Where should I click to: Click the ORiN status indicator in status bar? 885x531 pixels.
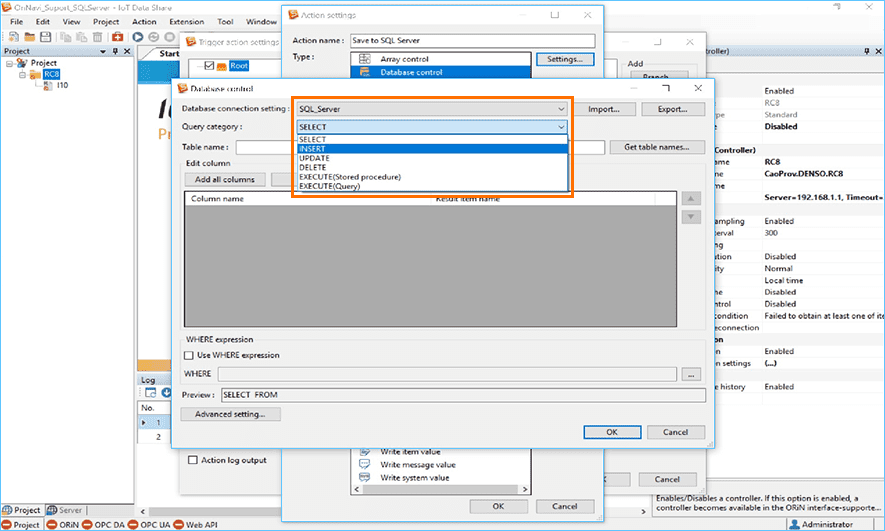tap(63, 524)
